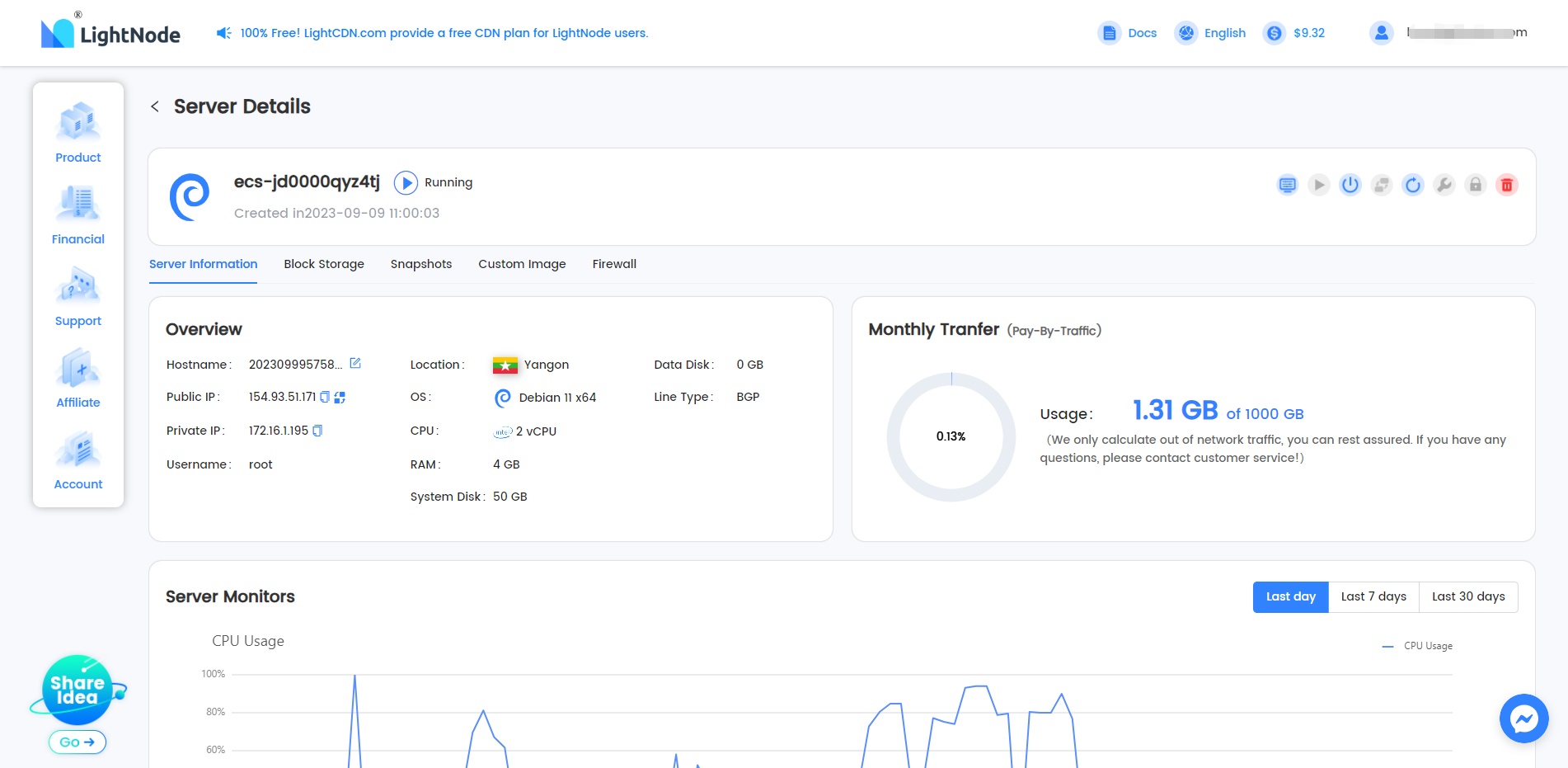Switch to Block Storage tab
The width and height of the screenshot is (1568, 768).
324,264
